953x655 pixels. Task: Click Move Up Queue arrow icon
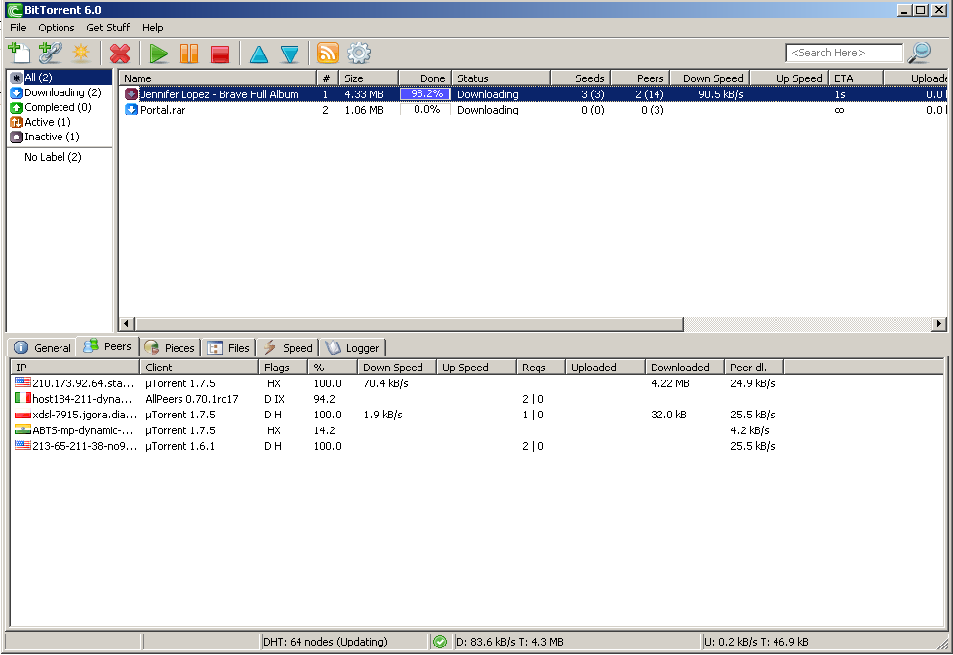coord(259,53)
